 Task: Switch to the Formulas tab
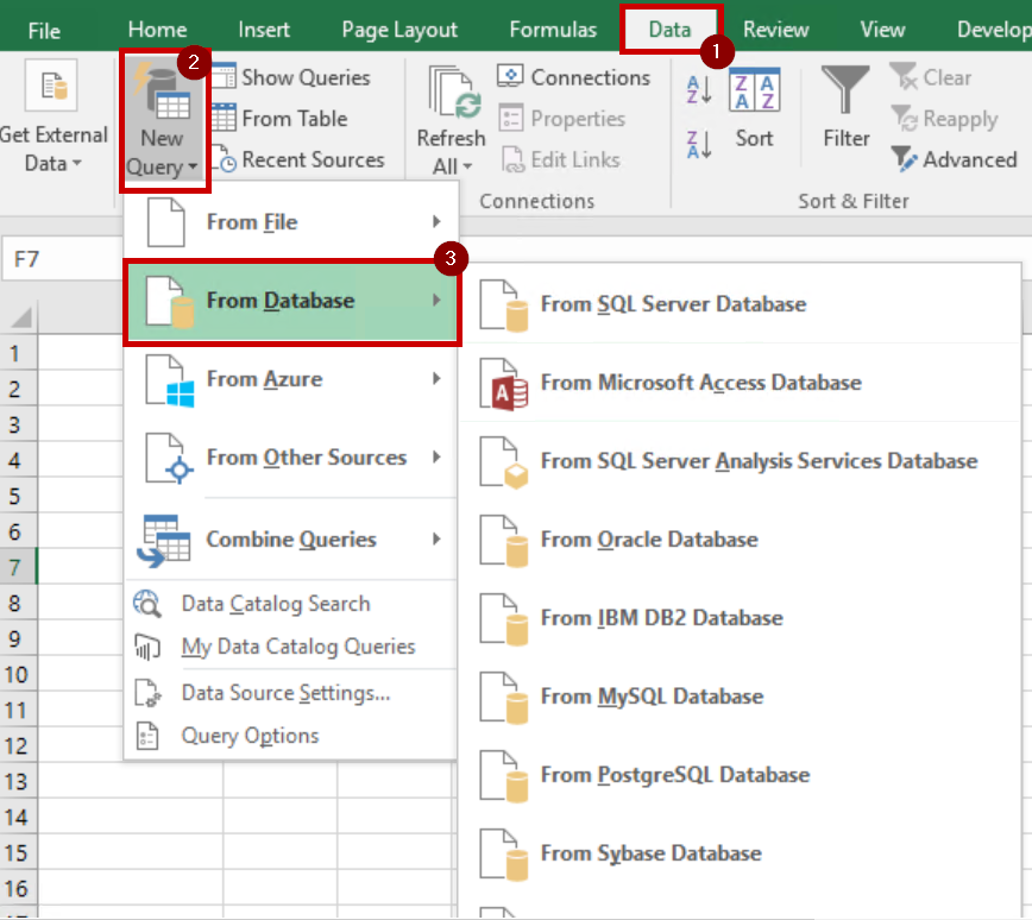(553, 30)
